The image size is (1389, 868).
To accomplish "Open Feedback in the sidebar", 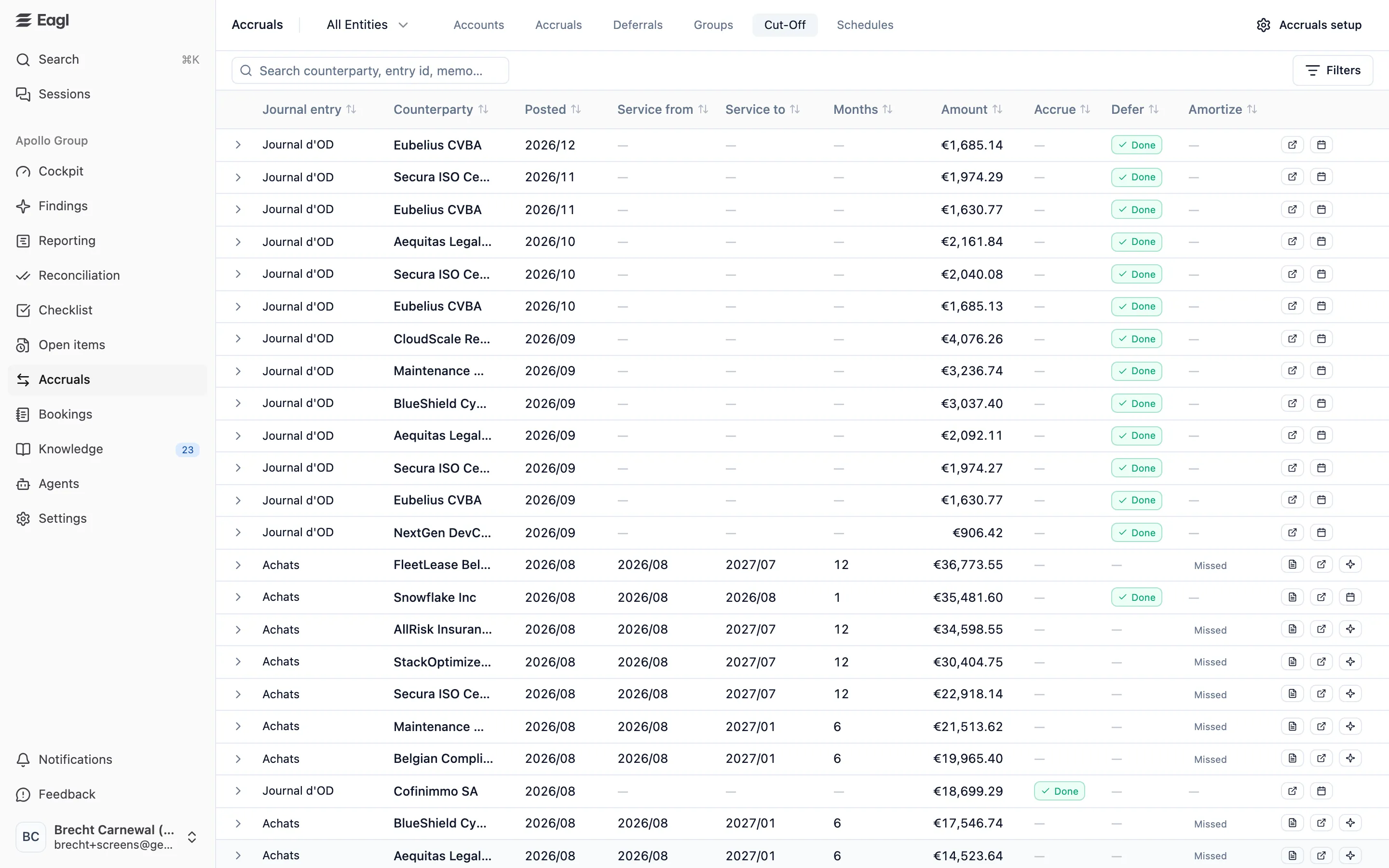I will (108, 795).
